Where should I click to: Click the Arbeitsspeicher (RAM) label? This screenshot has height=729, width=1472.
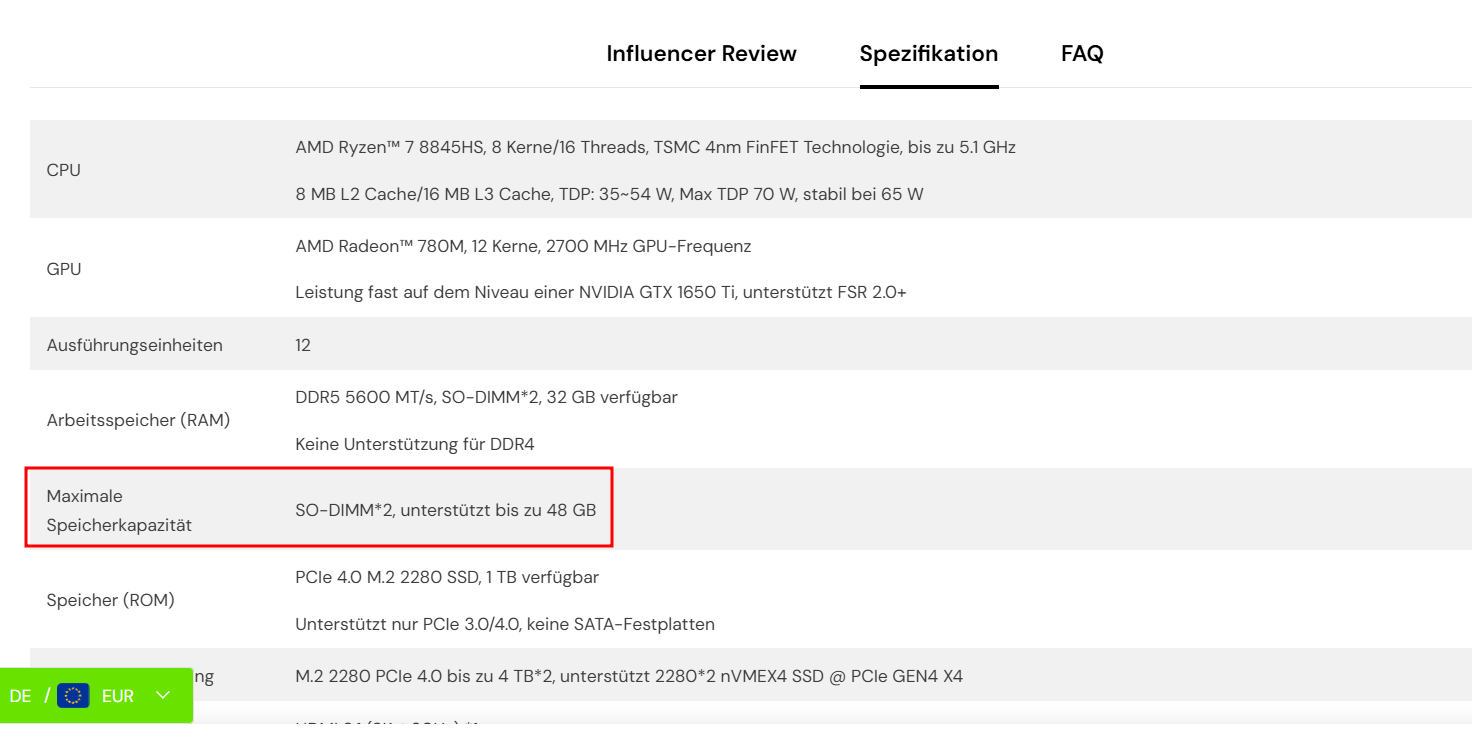pyautogui.click(x=138, y=420)
